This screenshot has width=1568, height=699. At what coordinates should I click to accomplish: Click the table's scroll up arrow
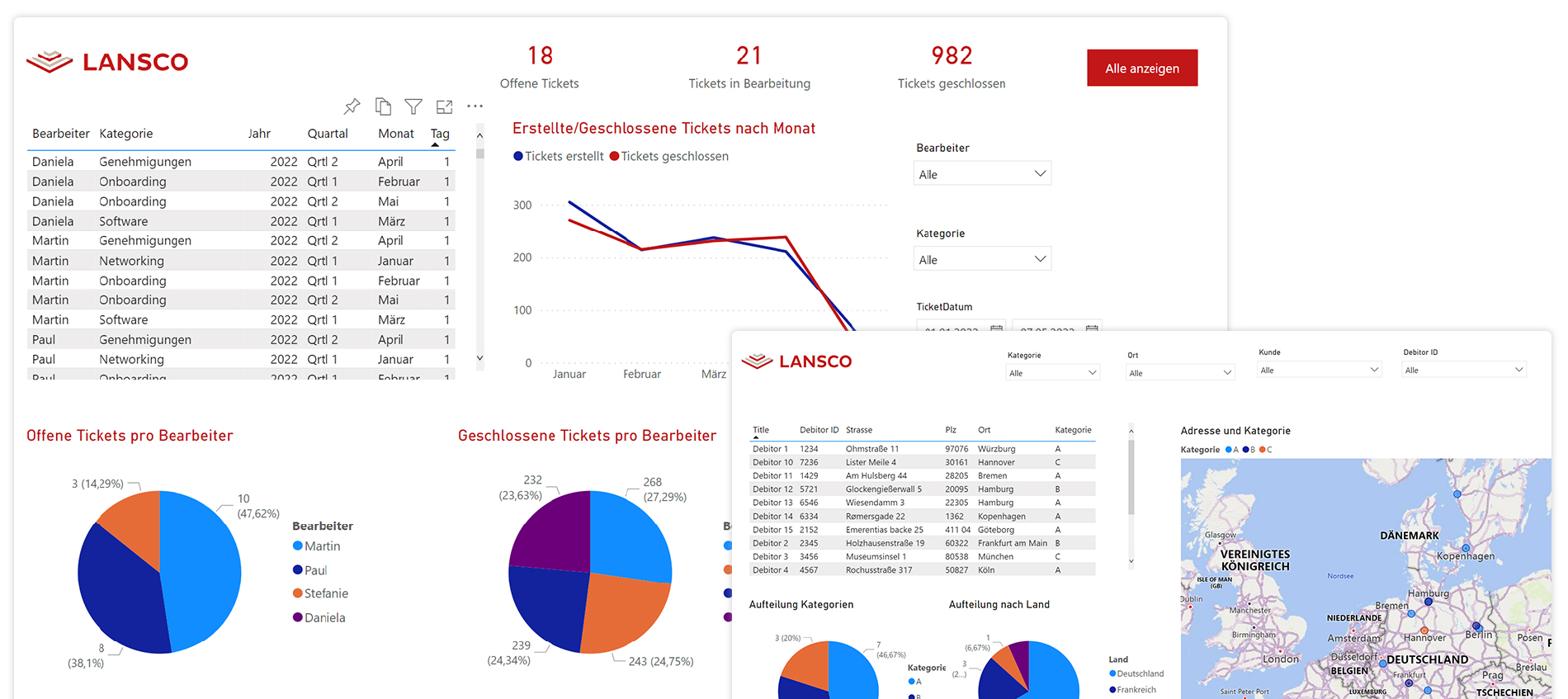coord(480,135)
